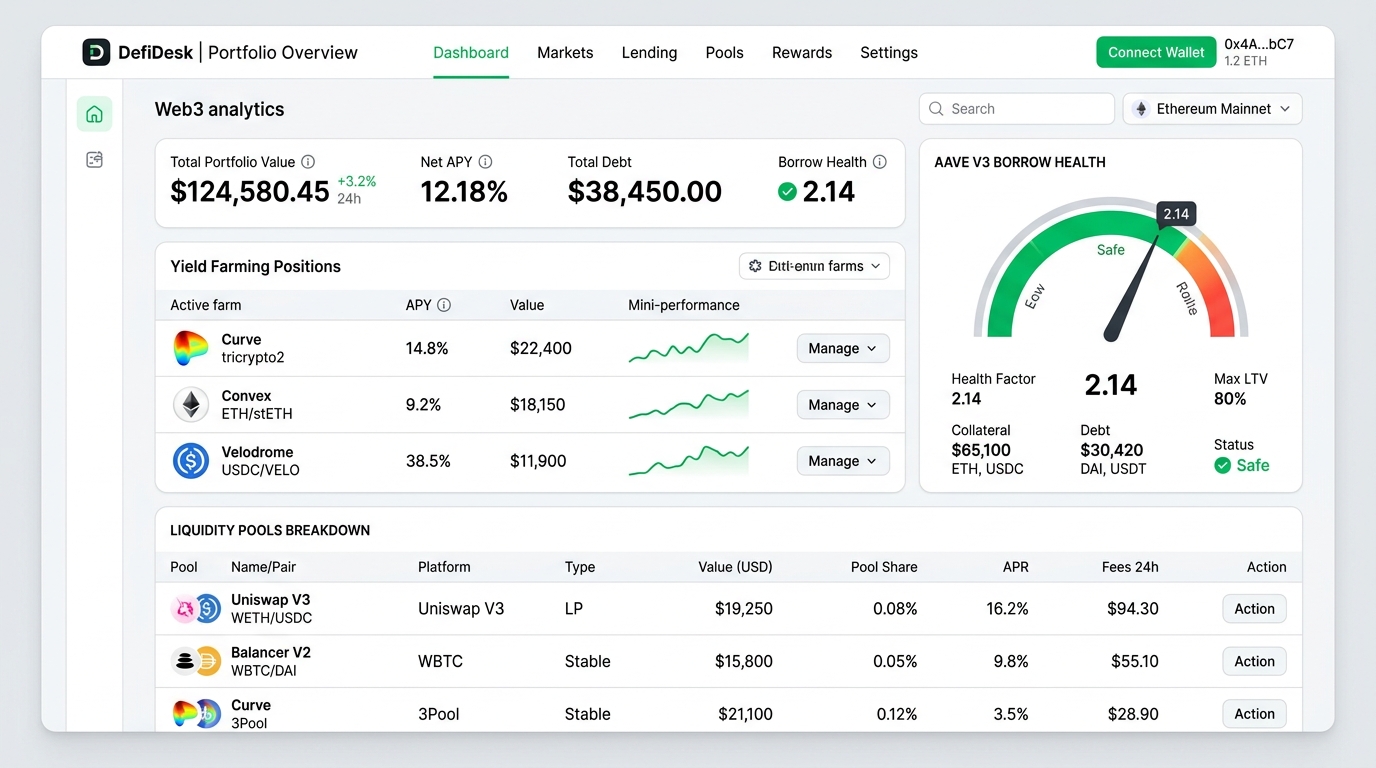Click the Balancer V2 WBTC/DAI pair icon
Screen dimensions: 1376x768
click(x=196, y=661)
